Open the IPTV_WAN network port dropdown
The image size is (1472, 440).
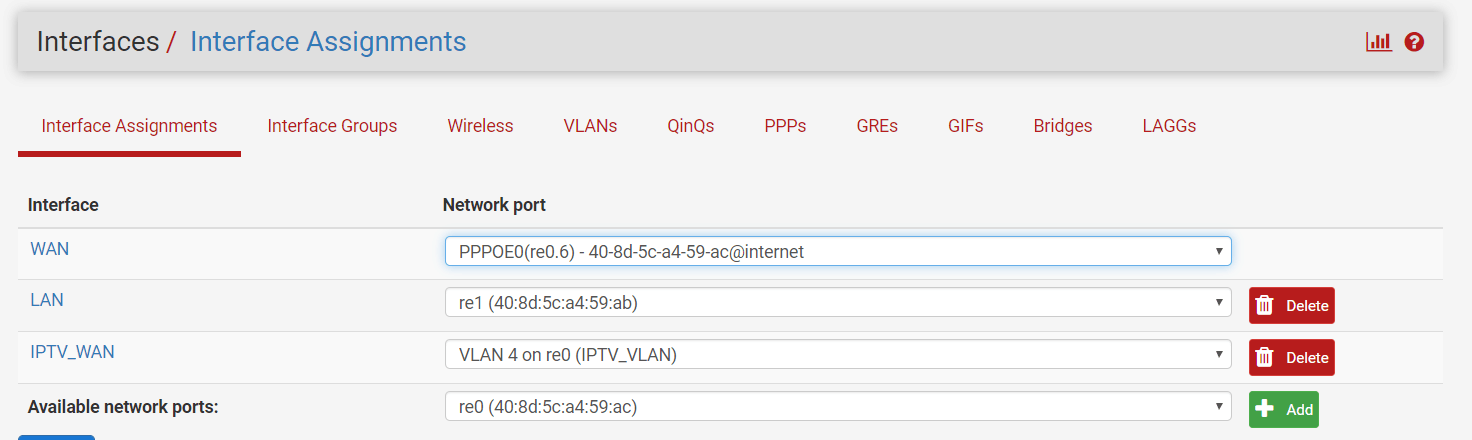tap(837, 356)
